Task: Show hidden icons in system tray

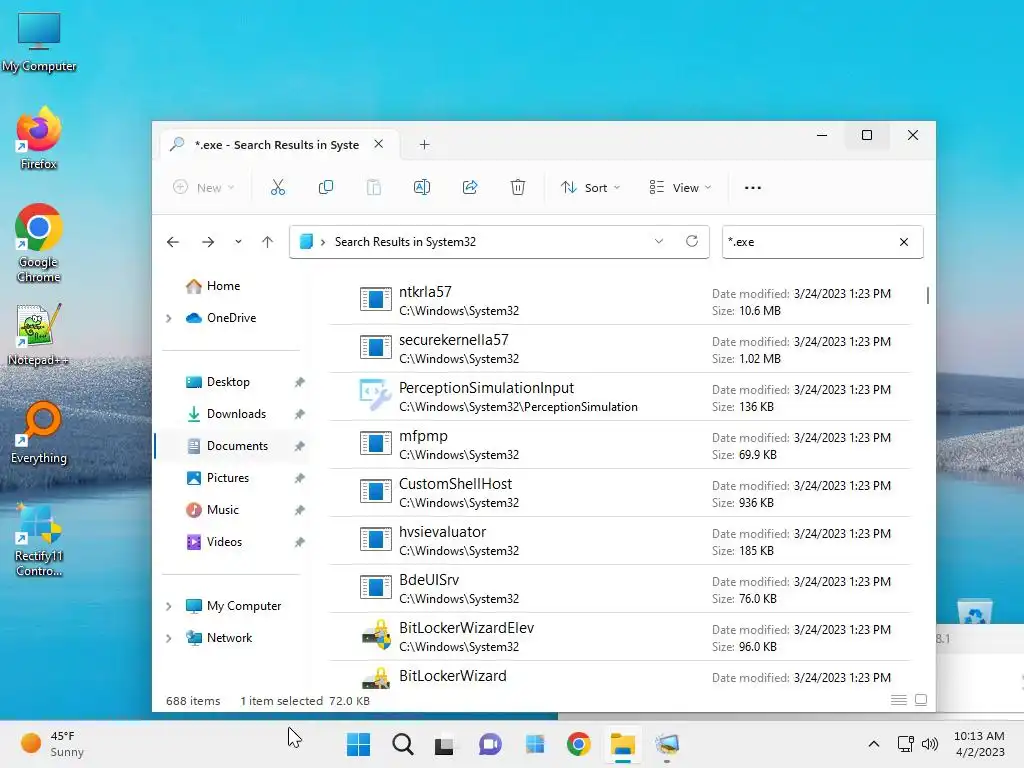Action: 874,744
